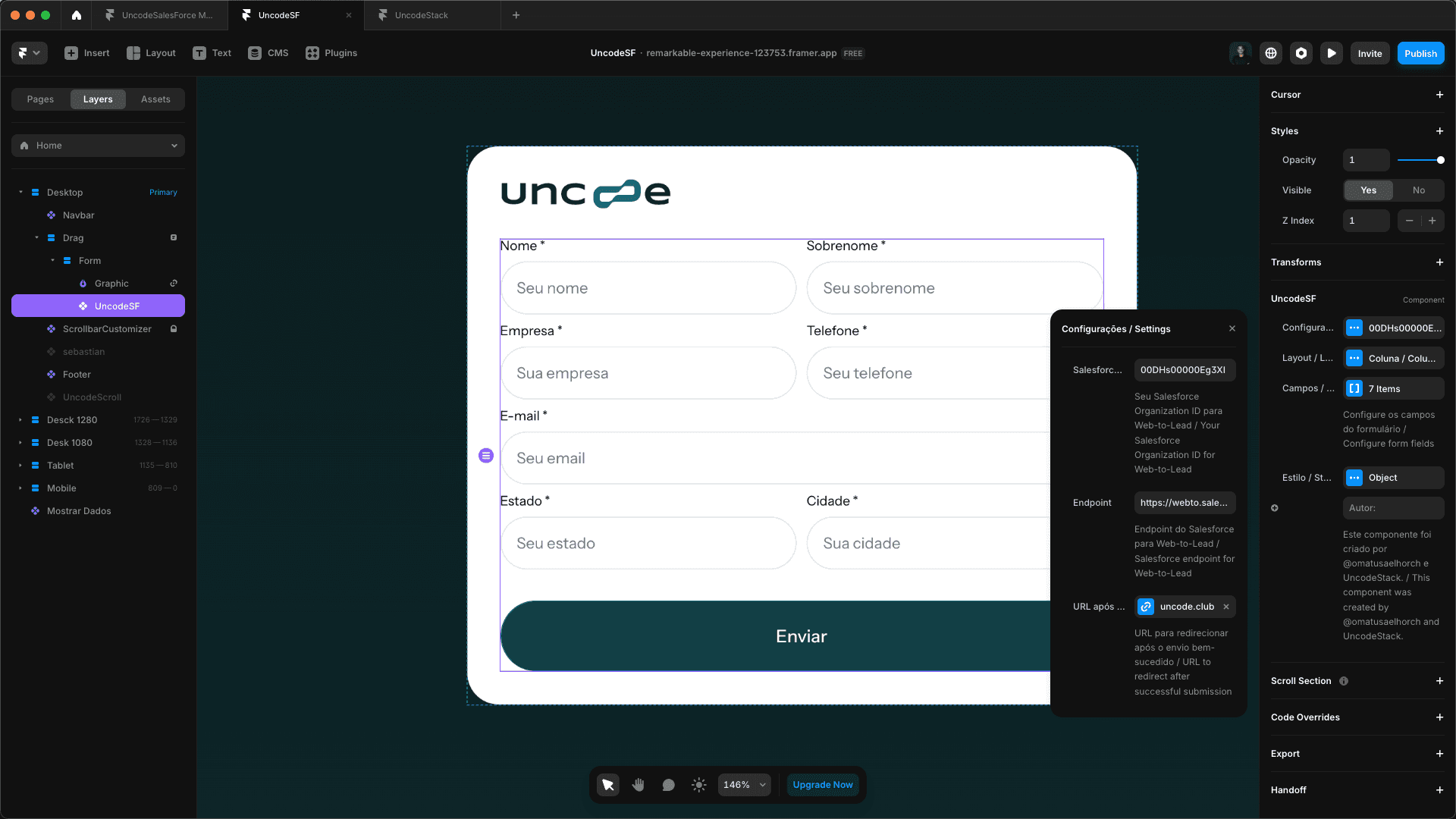Add a Scroll Section
The width and height of the screenshot is (1456, 819).
click(x=1439, y=681)
